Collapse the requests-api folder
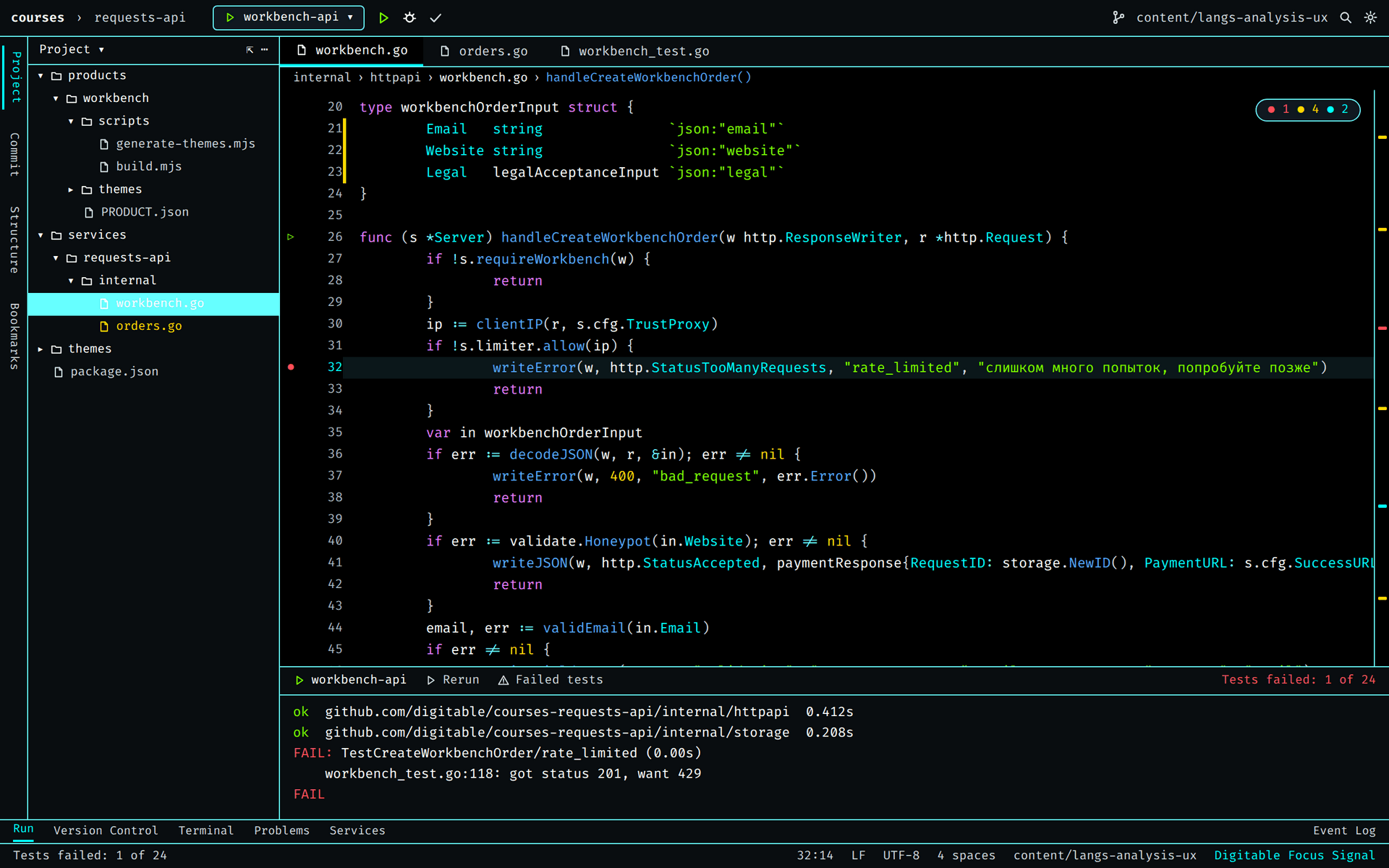 coord(56,258)
